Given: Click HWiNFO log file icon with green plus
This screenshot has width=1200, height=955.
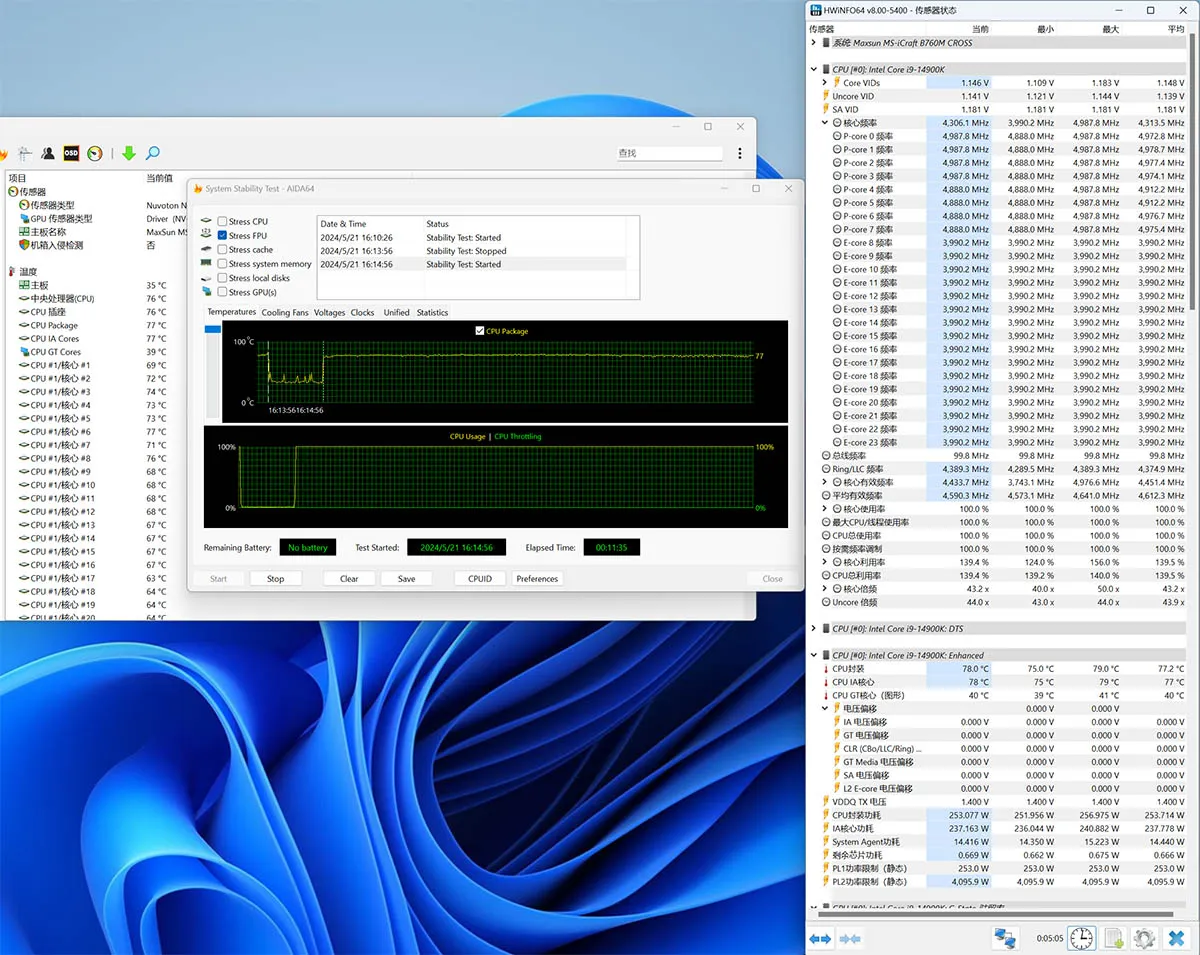Looking at the screenshot, I should 1114,938.
